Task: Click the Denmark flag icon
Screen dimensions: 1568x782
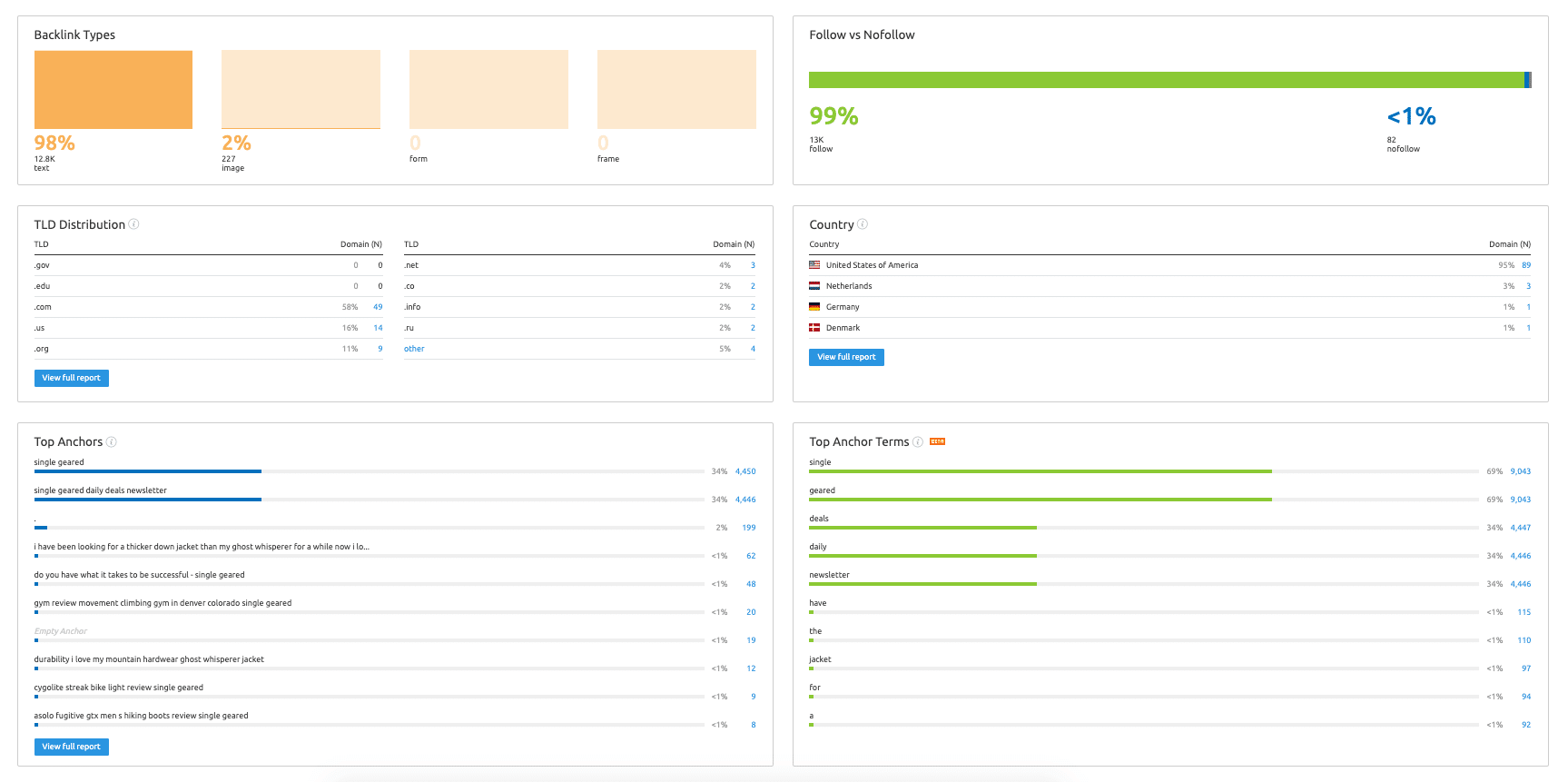Action: click(814, 328)
